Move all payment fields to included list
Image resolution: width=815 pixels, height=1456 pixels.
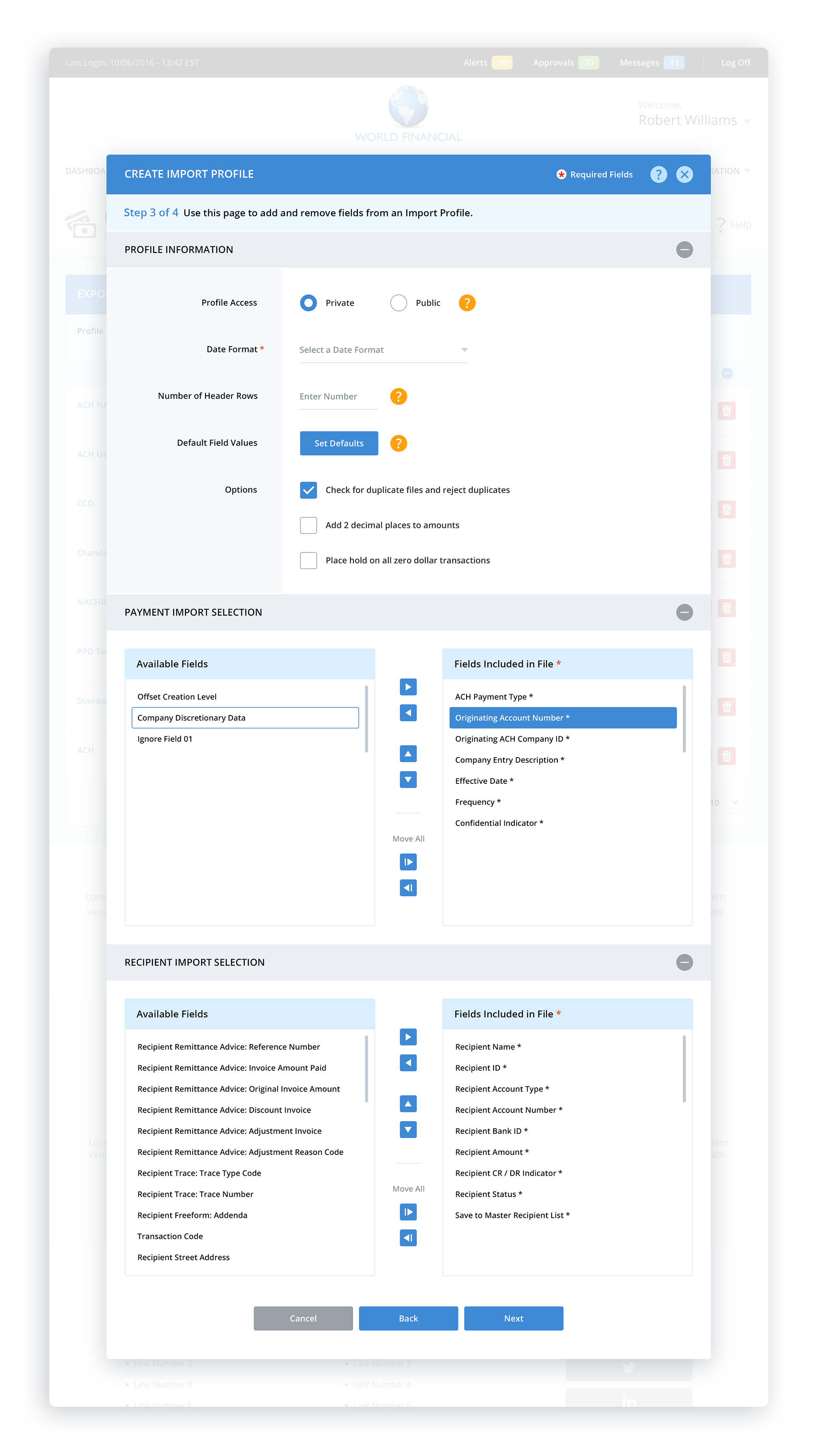[x=407, y=862]
